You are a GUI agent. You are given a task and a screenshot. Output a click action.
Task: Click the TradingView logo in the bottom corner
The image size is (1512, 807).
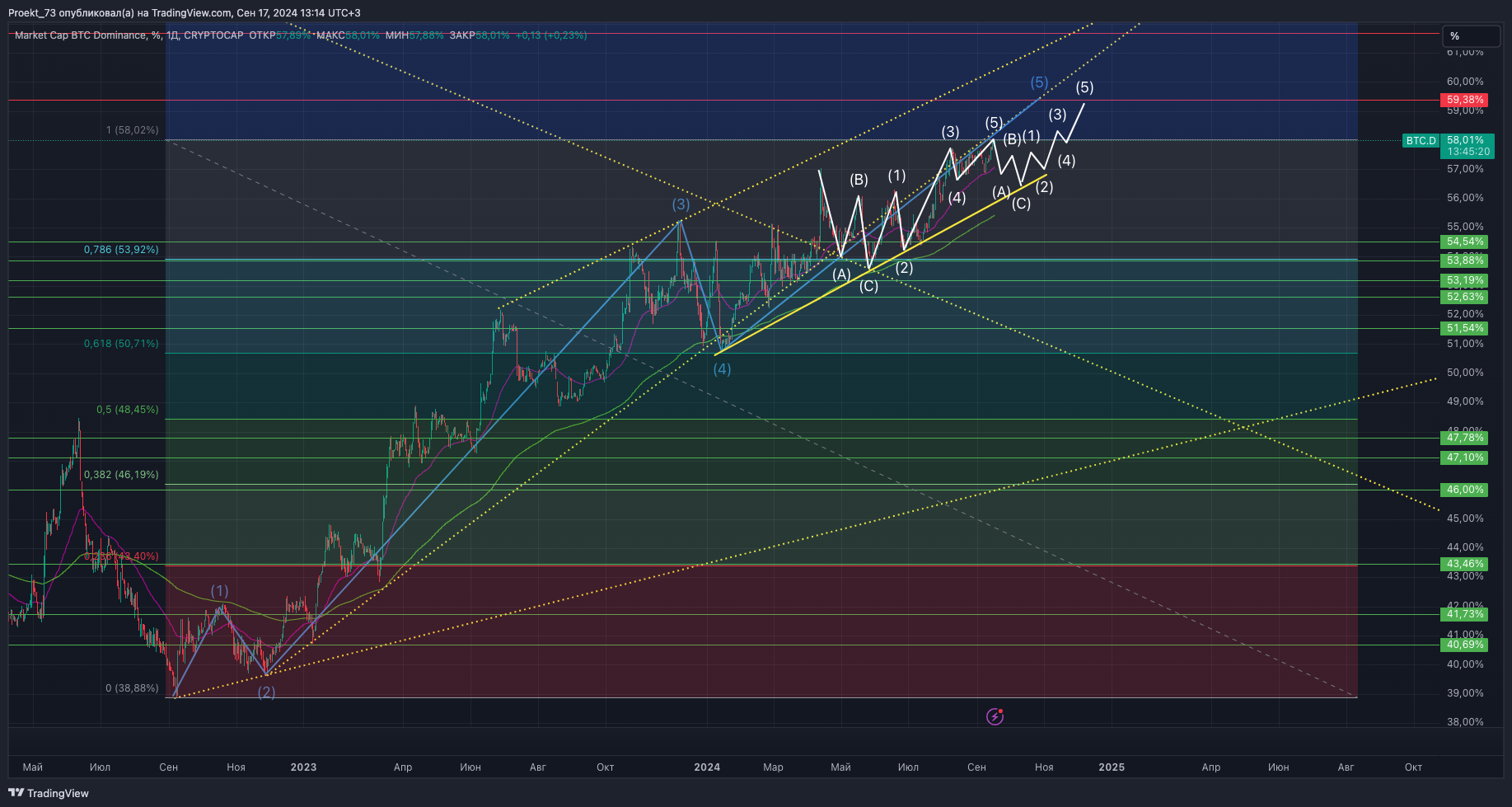pyautogui.click(x=47, y=793)
